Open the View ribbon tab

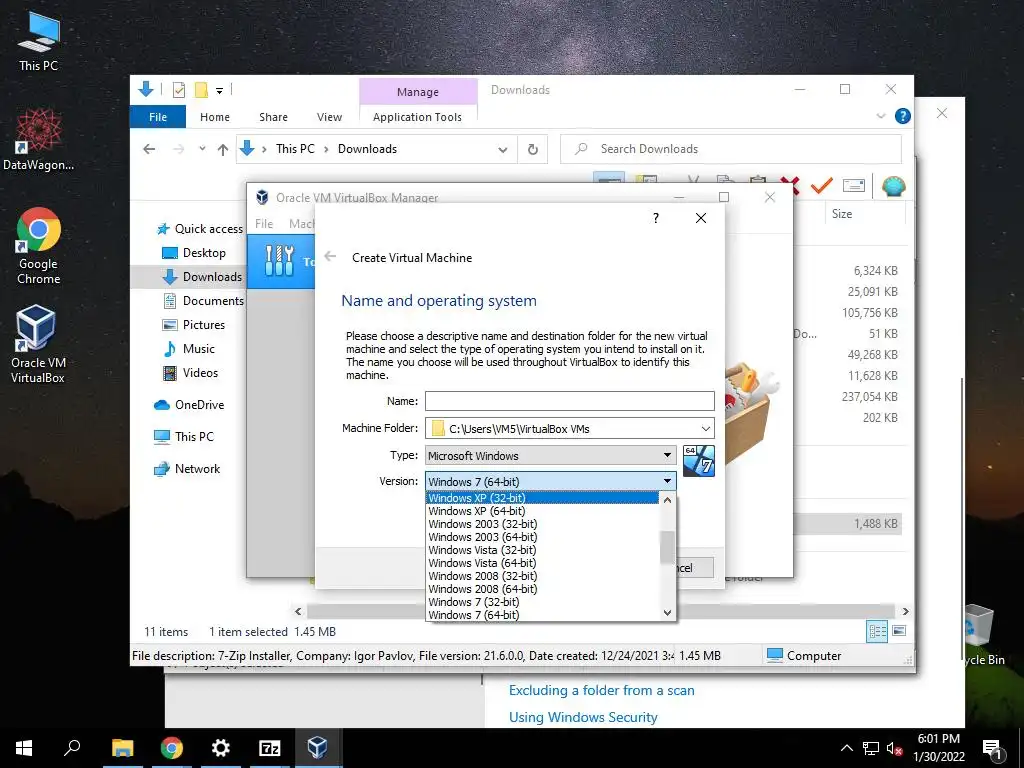tap(329, 117)
